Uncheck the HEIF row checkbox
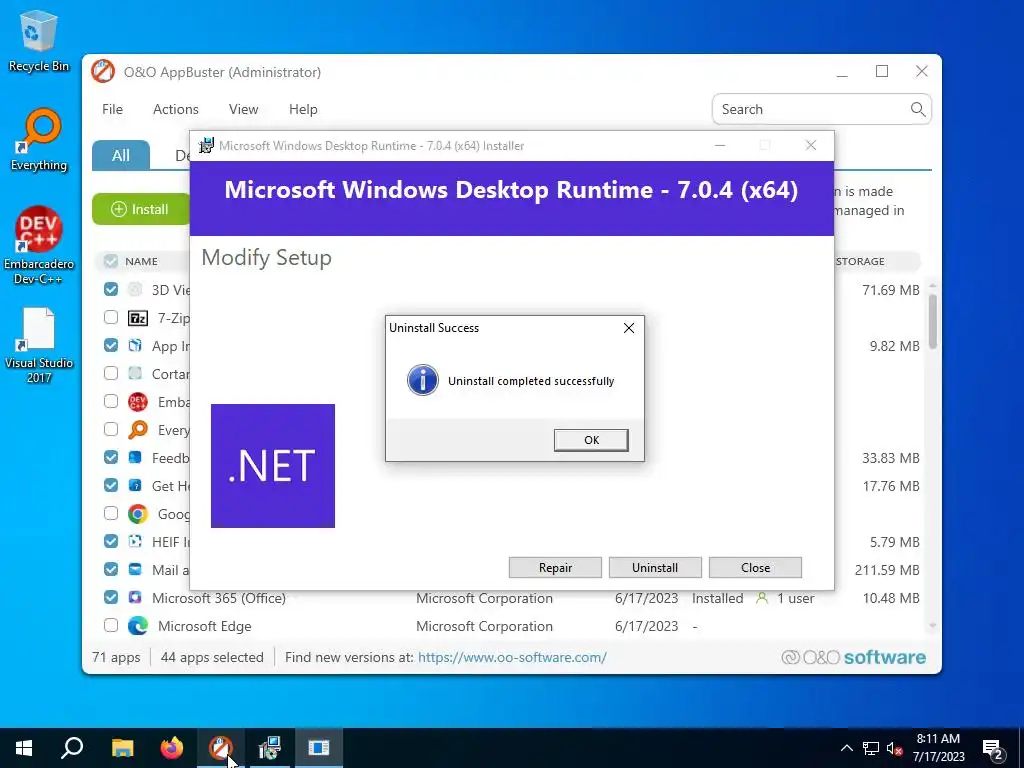The height and width of the screenshot is (768, 1024). coord(111,541)
